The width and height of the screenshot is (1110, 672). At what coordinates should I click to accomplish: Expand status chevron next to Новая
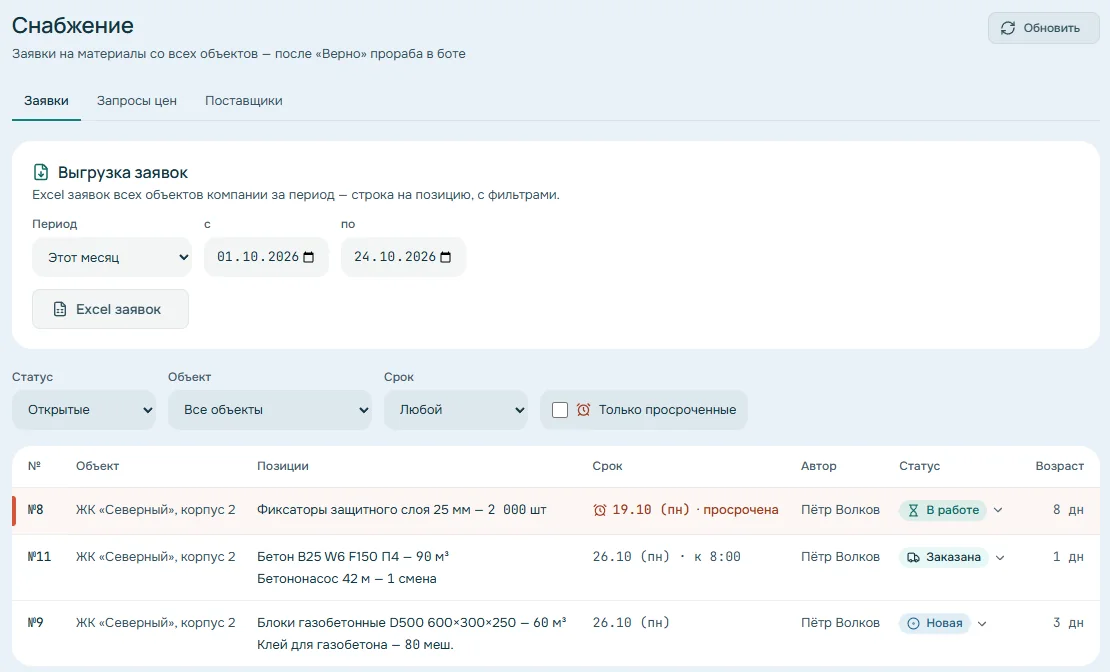point(983,624)
